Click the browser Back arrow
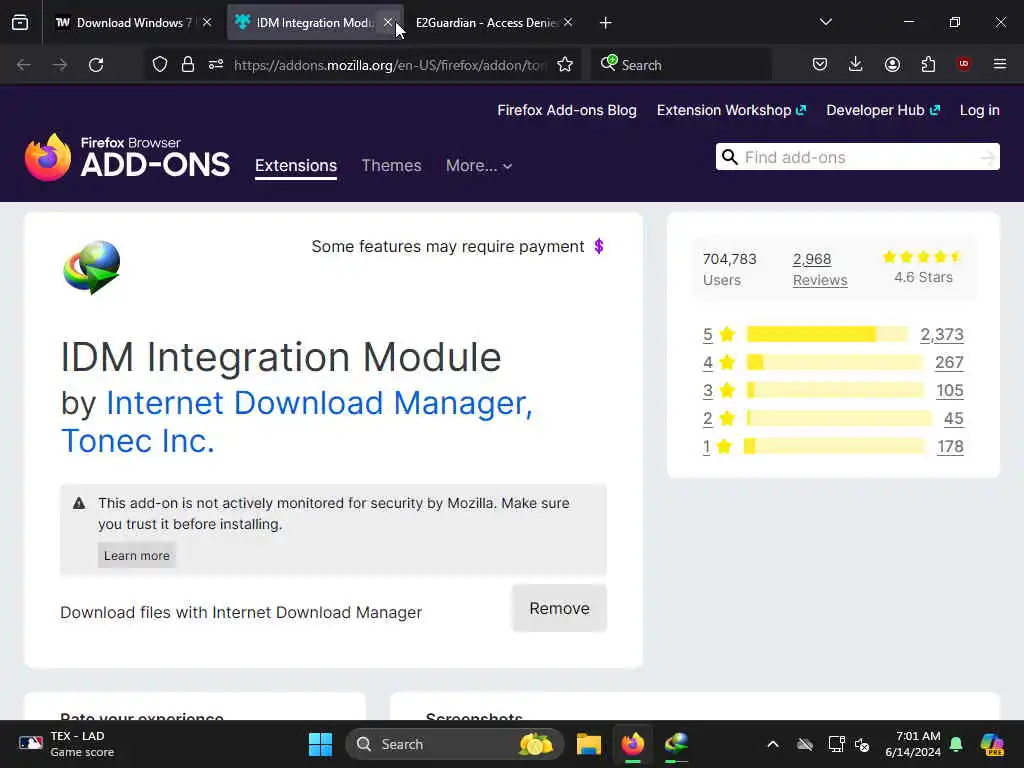The image size is (1024, 768). point(24,65)
